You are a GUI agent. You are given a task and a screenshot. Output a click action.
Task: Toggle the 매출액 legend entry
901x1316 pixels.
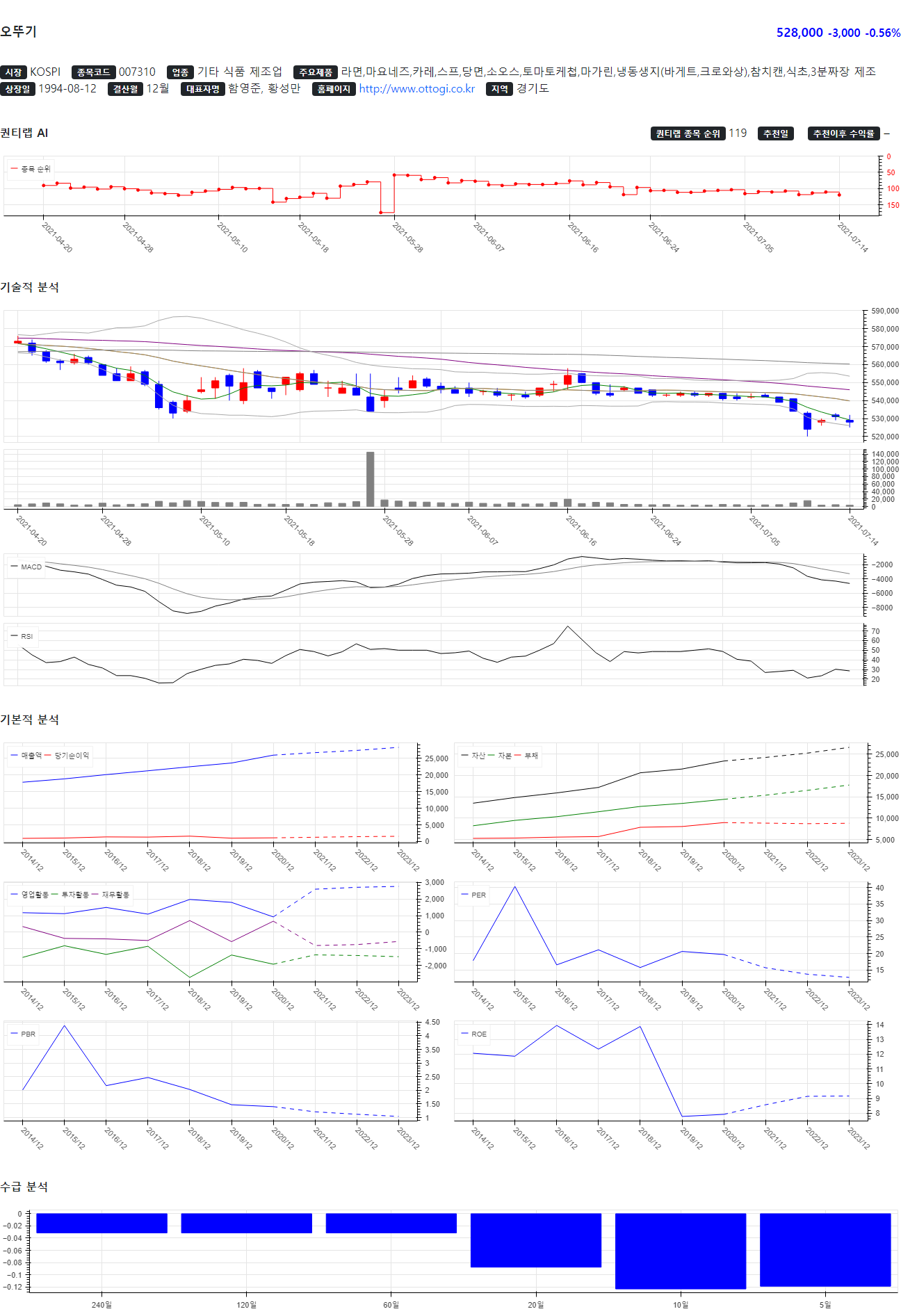click(26, 756)
